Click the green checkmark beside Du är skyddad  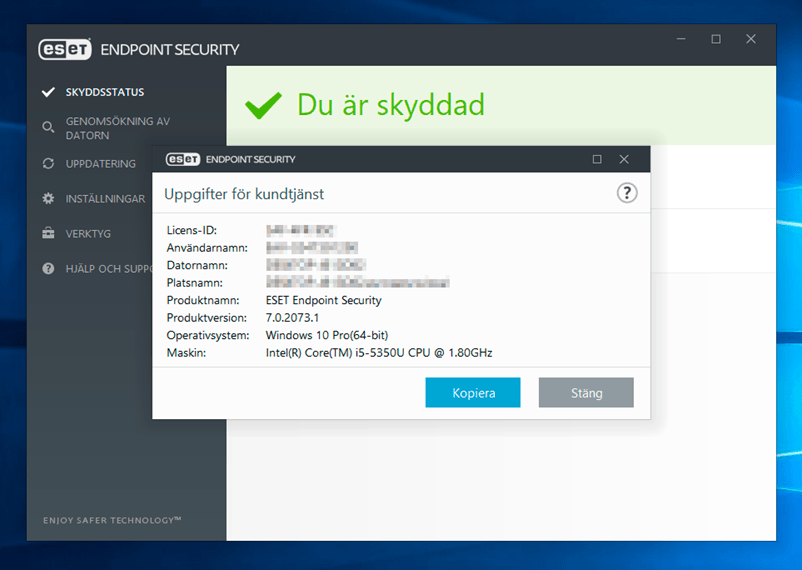tap(264, 105)
